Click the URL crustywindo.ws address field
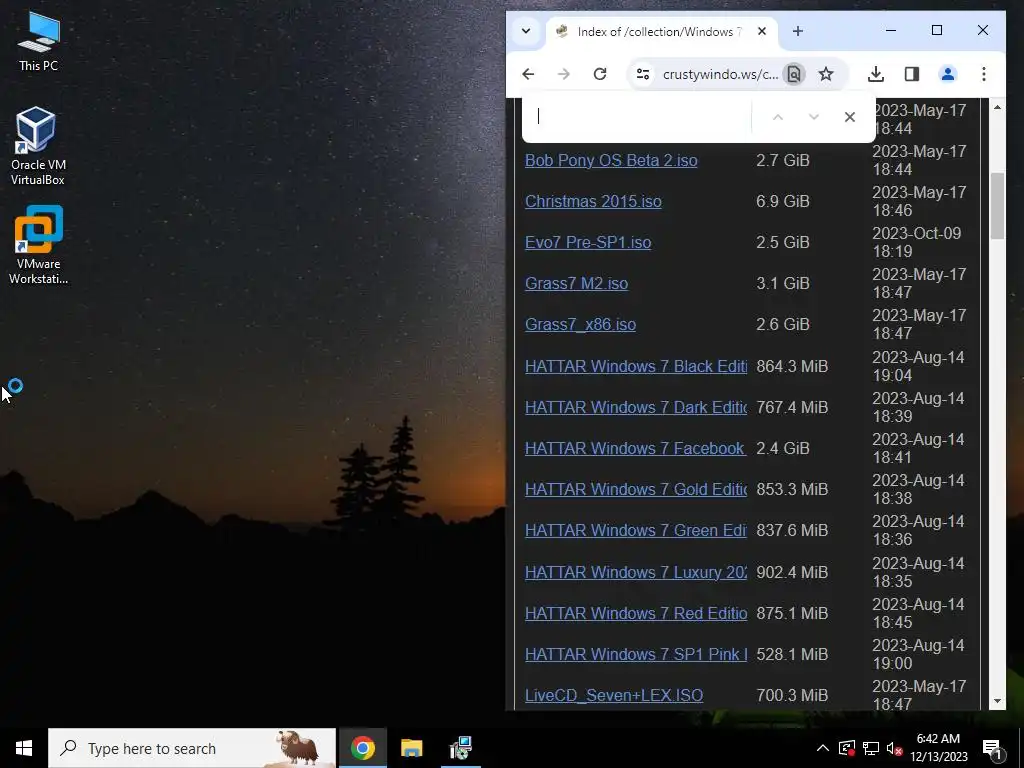 [x=720, y=74]
